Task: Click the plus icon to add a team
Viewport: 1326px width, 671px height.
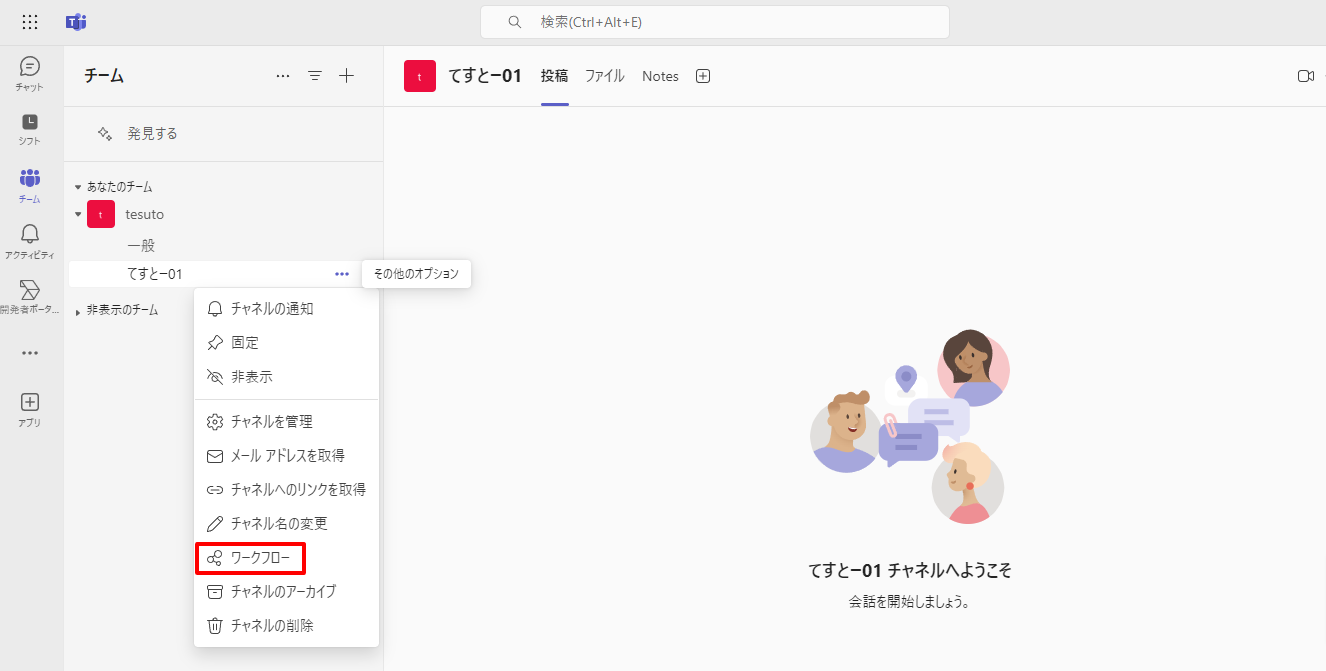Action: pyautogui.click(x=347, y=76)
